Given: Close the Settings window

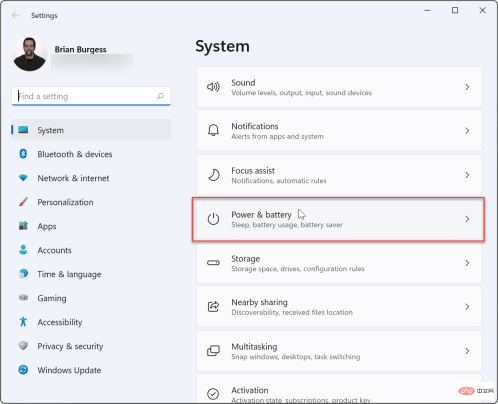Looking at the screenshot, I should [482, 10].
